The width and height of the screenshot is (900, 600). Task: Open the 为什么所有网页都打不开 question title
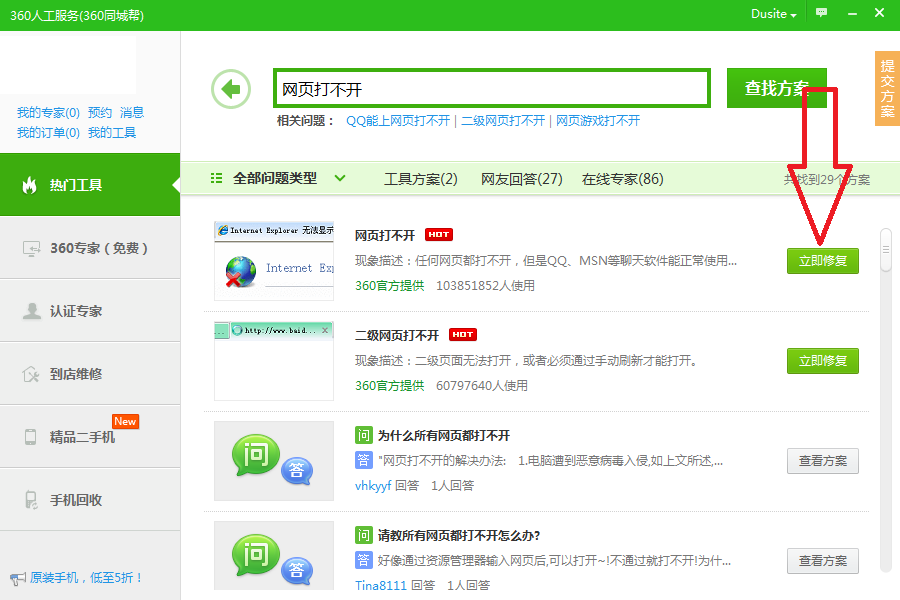[444, 436]
